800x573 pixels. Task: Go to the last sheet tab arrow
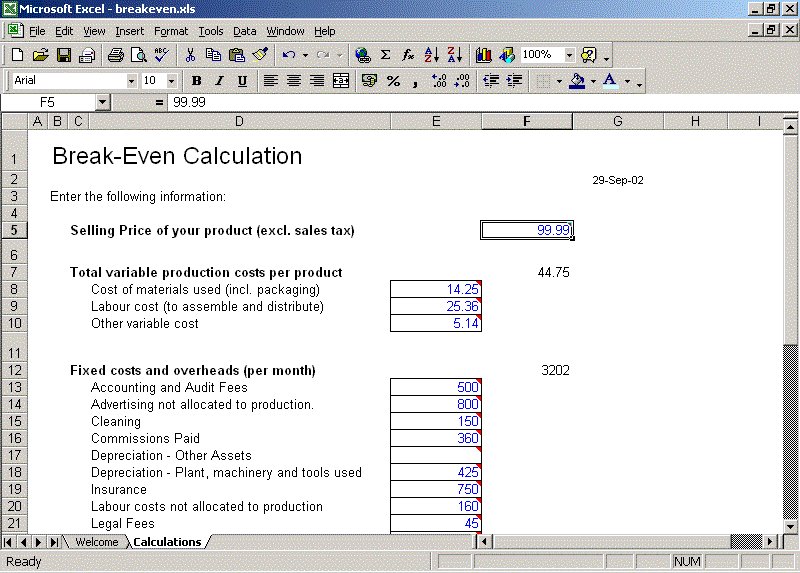54,542
